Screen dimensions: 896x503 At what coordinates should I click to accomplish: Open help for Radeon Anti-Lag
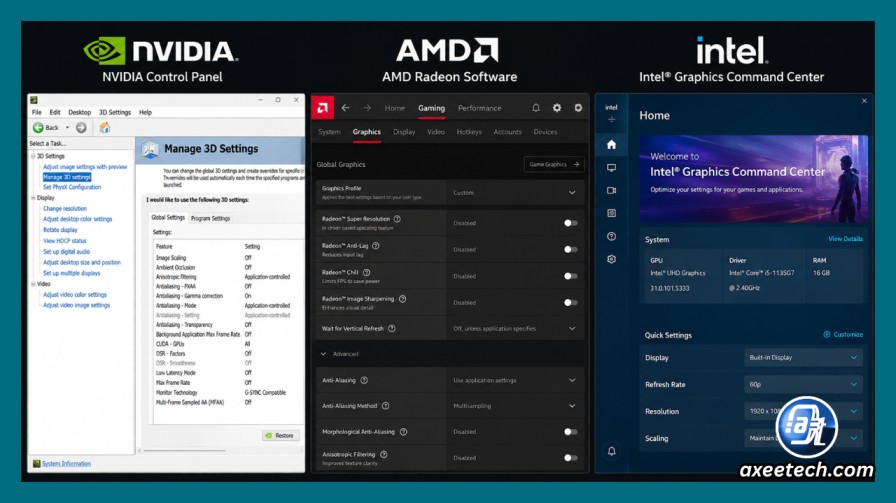pos(375,246)
